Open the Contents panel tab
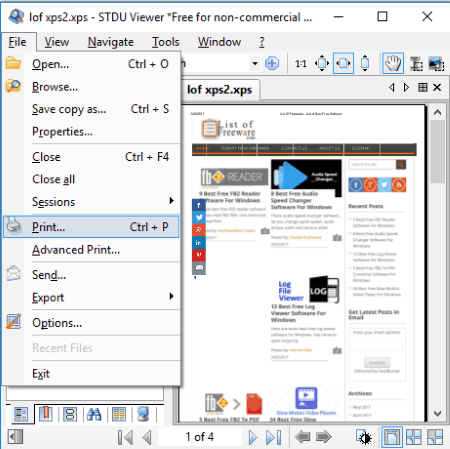This screenshot has height=449, width=450. 21,414
